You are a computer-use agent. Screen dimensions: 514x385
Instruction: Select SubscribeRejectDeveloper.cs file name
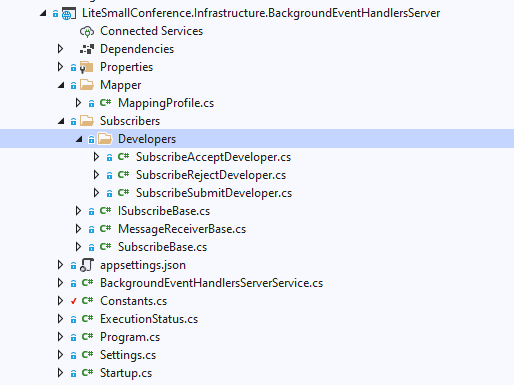click(x=211, y=175)
